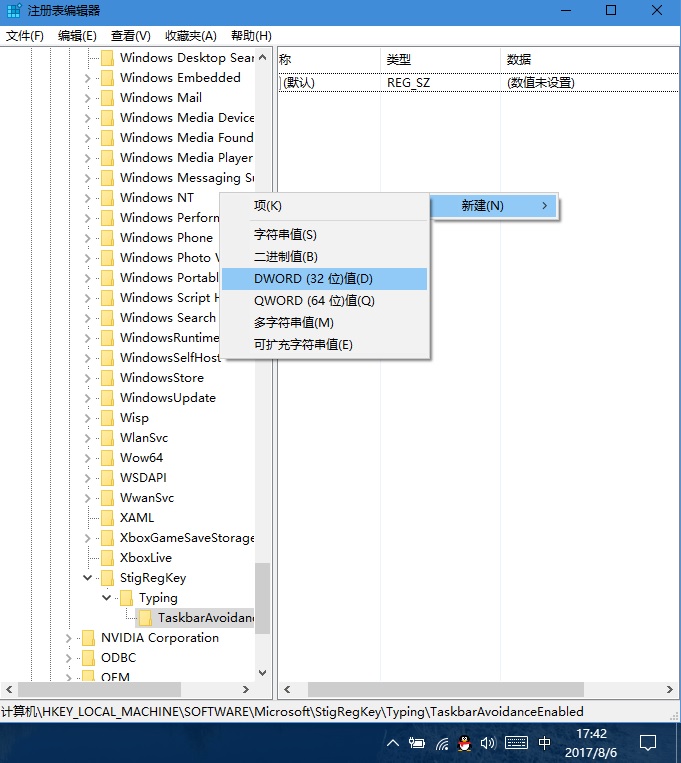
Task: Expand the Wow64 key
Action: coord(87,458)
